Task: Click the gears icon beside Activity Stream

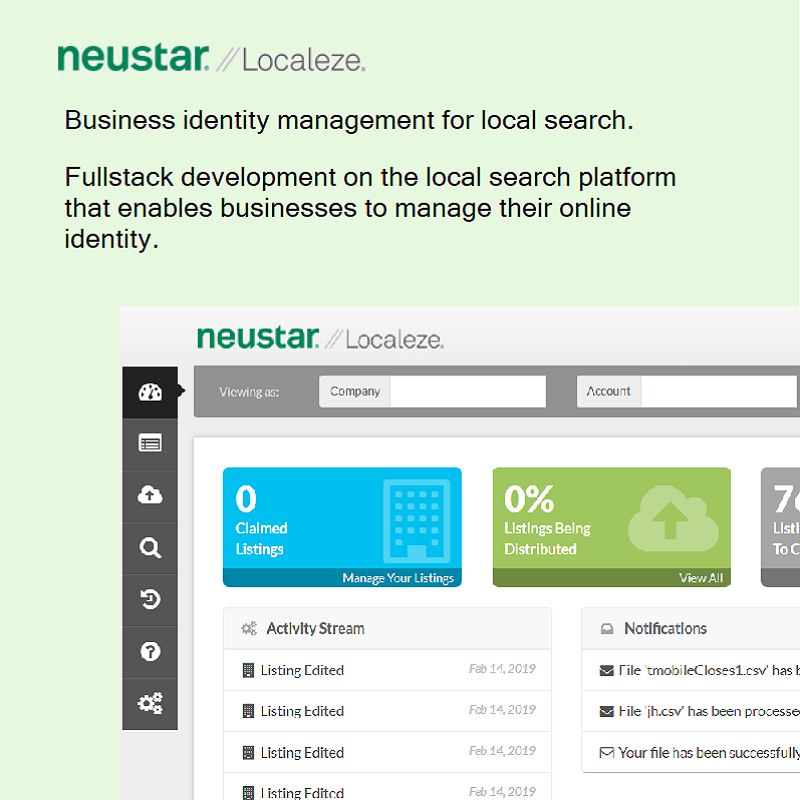Action: pyautogui.click(x=249, y=628)
